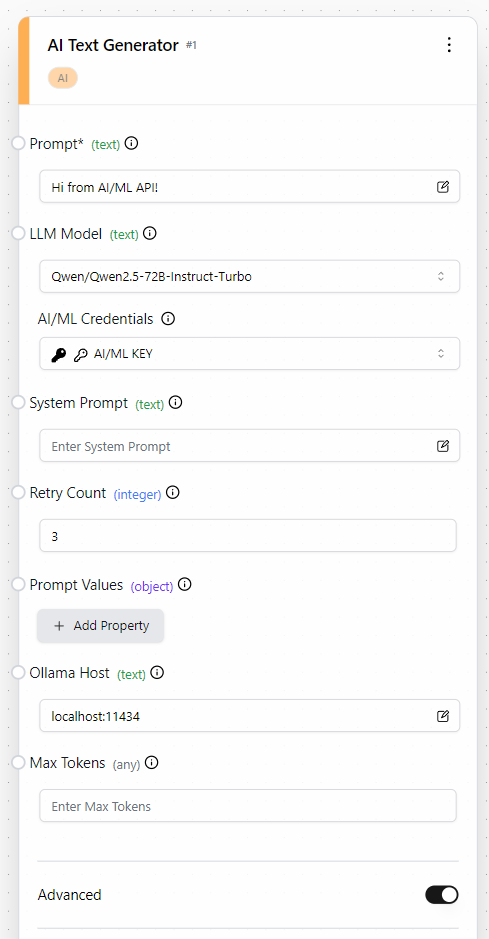Image resolution: width=489 pixels, height=939 pixels.
Task: Expand the AI/ML KEY credentials dropdown
Action: (x=250, y=354)
